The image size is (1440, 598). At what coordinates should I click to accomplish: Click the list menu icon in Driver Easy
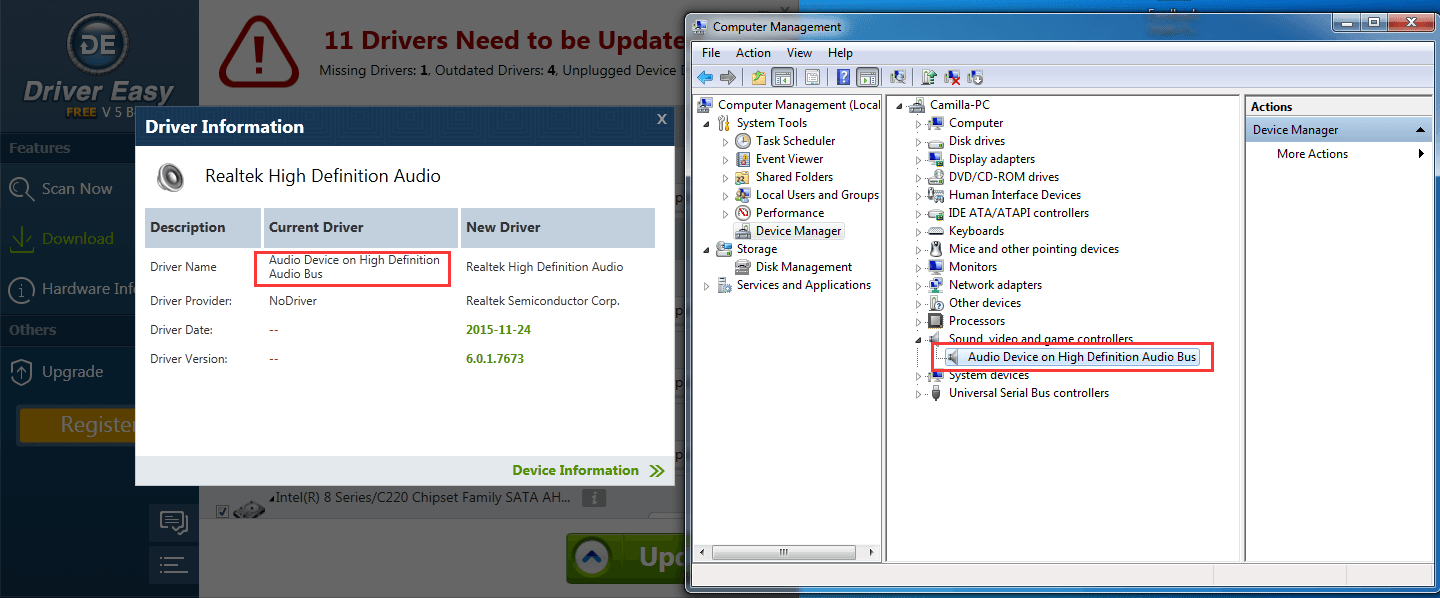click(174, 565)
